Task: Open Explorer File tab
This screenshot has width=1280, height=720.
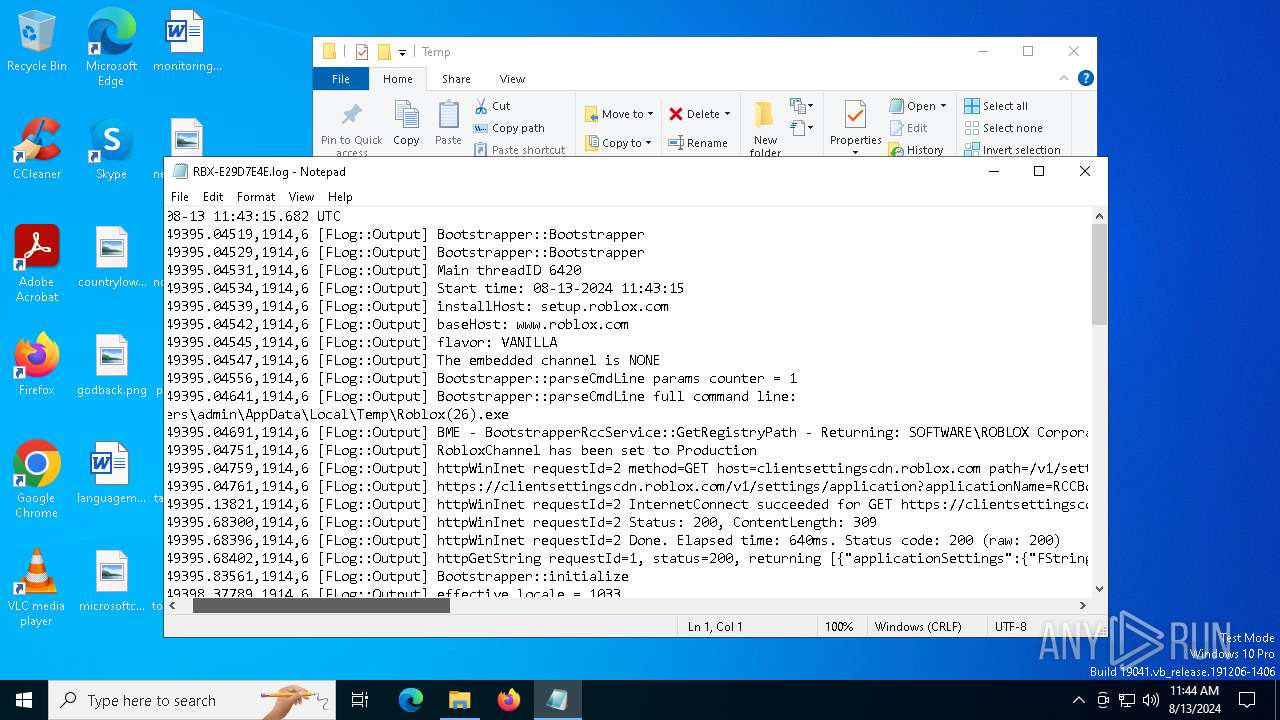Action: point(341,79)
